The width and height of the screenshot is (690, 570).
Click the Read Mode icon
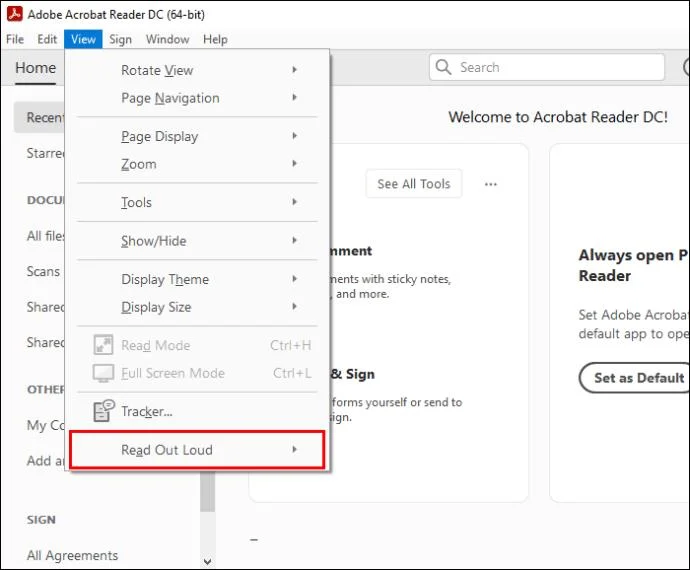(103, 345)
